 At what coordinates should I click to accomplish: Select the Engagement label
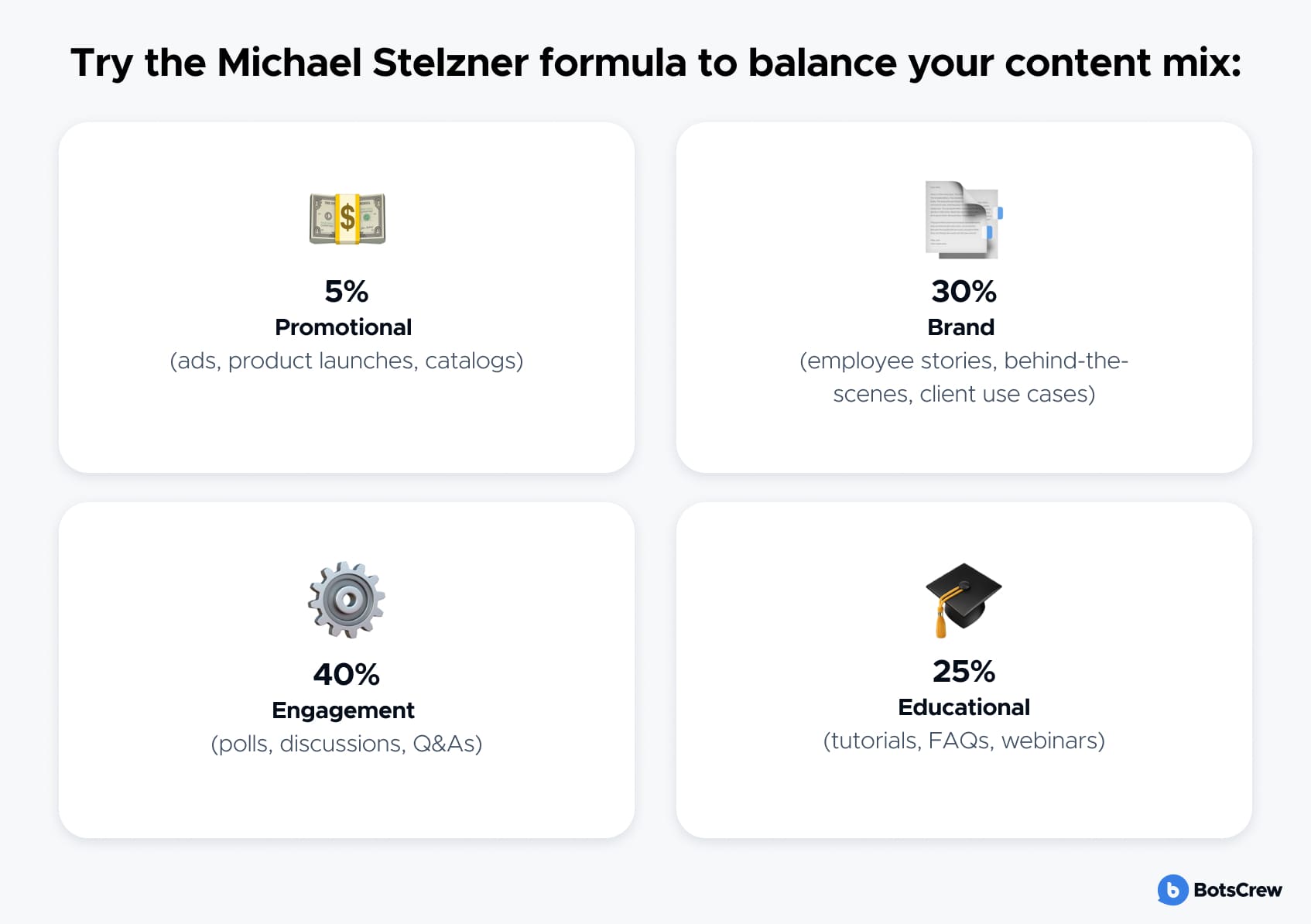(343, 710)
